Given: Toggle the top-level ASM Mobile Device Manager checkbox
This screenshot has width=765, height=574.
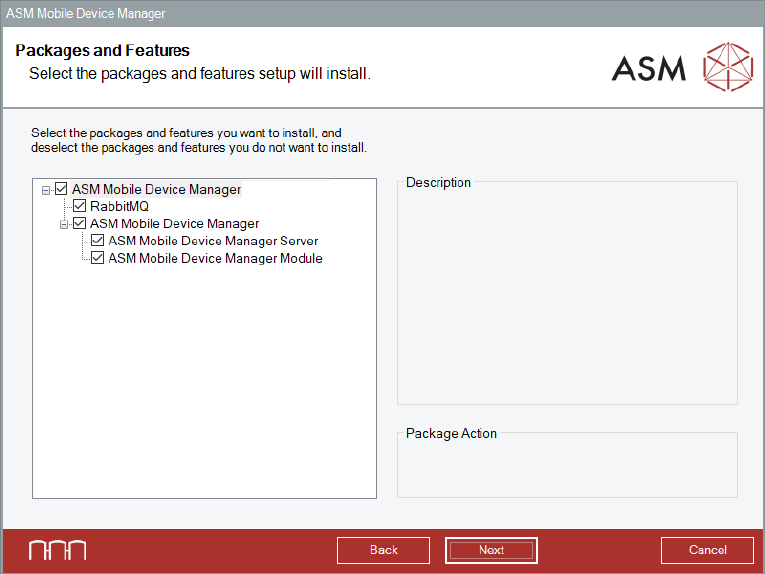Looking at the screenshot, I should tap(61, 189).
